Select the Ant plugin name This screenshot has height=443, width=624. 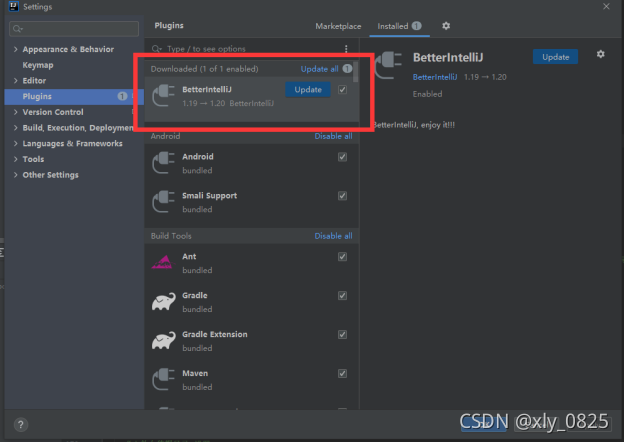click(189, 257)
